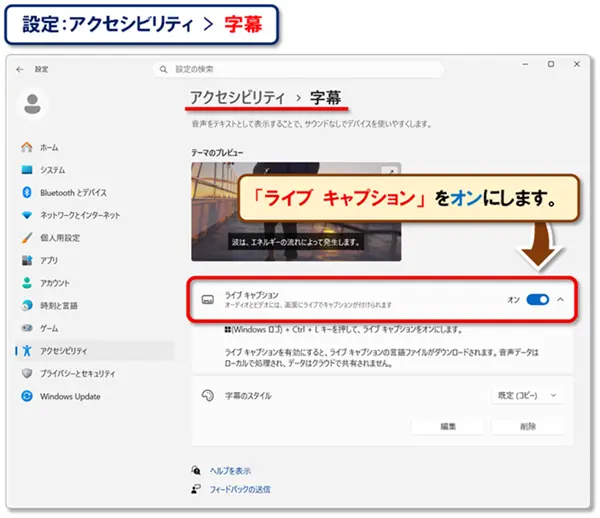Click the network diamond icon
600x518 pixels.
click(27, 215)
